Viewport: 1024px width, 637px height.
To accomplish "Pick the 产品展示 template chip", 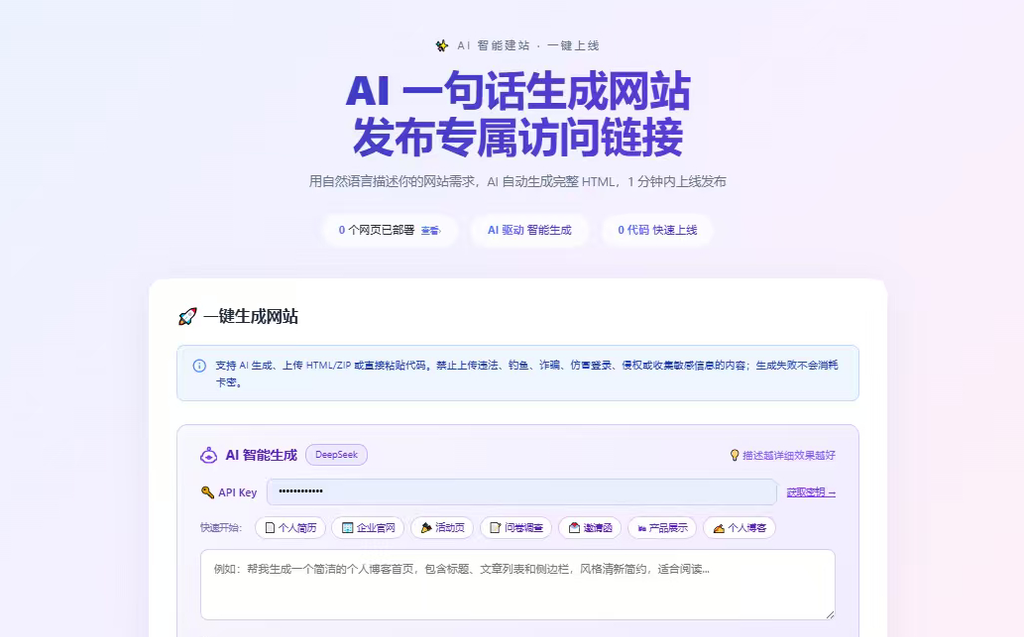I will (x=662, y=528).
